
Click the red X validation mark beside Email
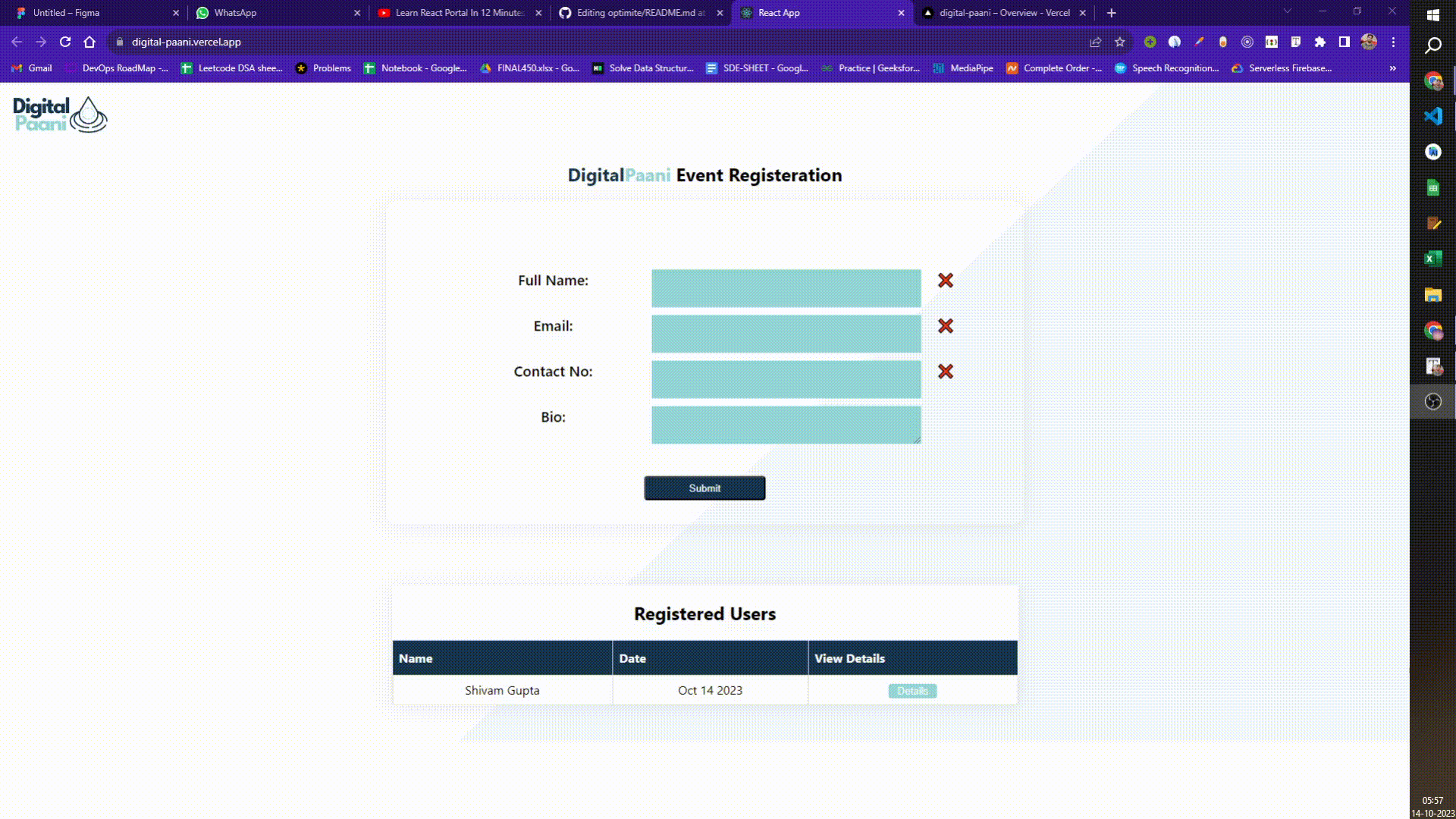(x=945, y=326)
